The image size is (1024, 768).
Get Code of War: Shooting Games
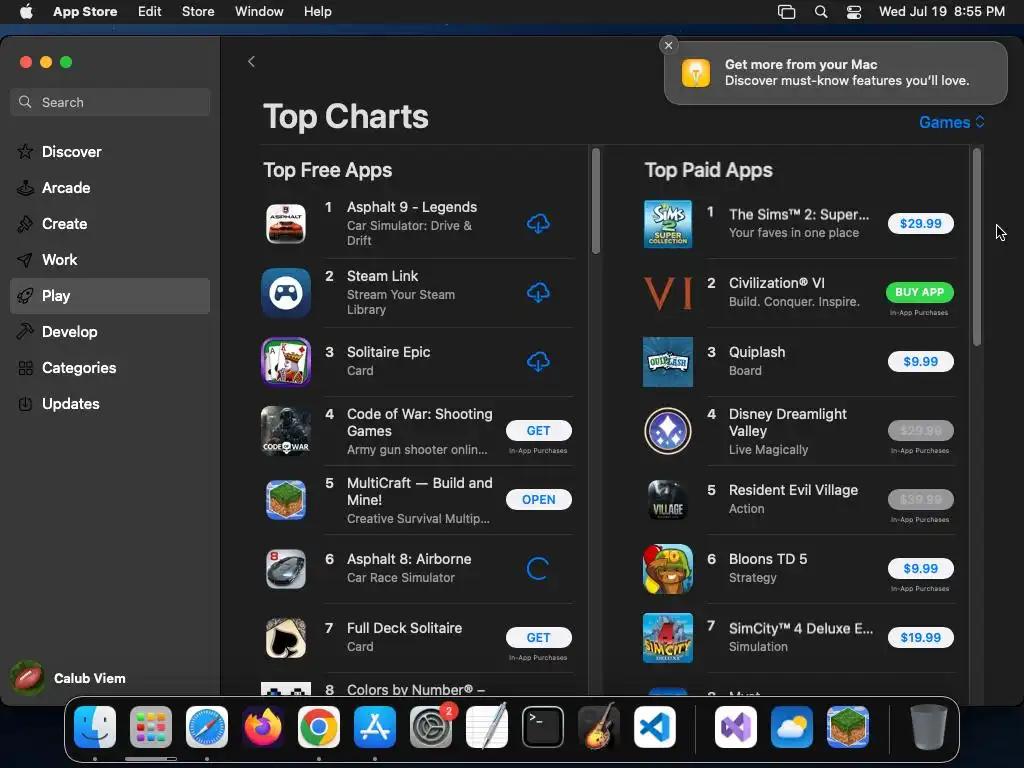coord(539,430)
